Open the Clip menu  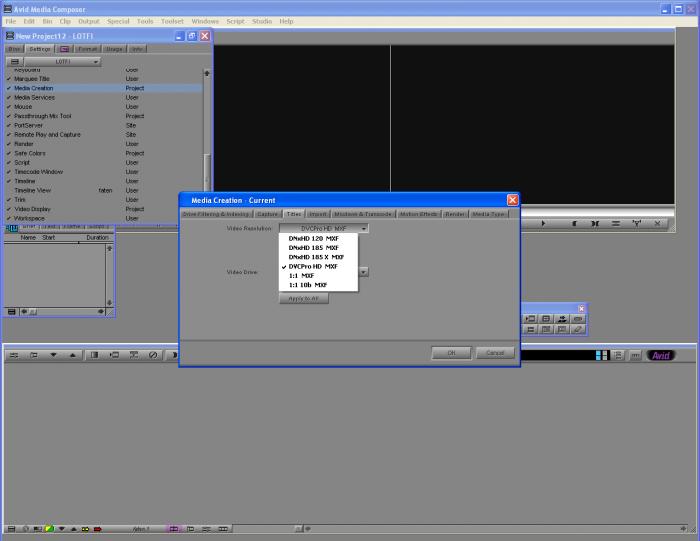click(65, 21)
